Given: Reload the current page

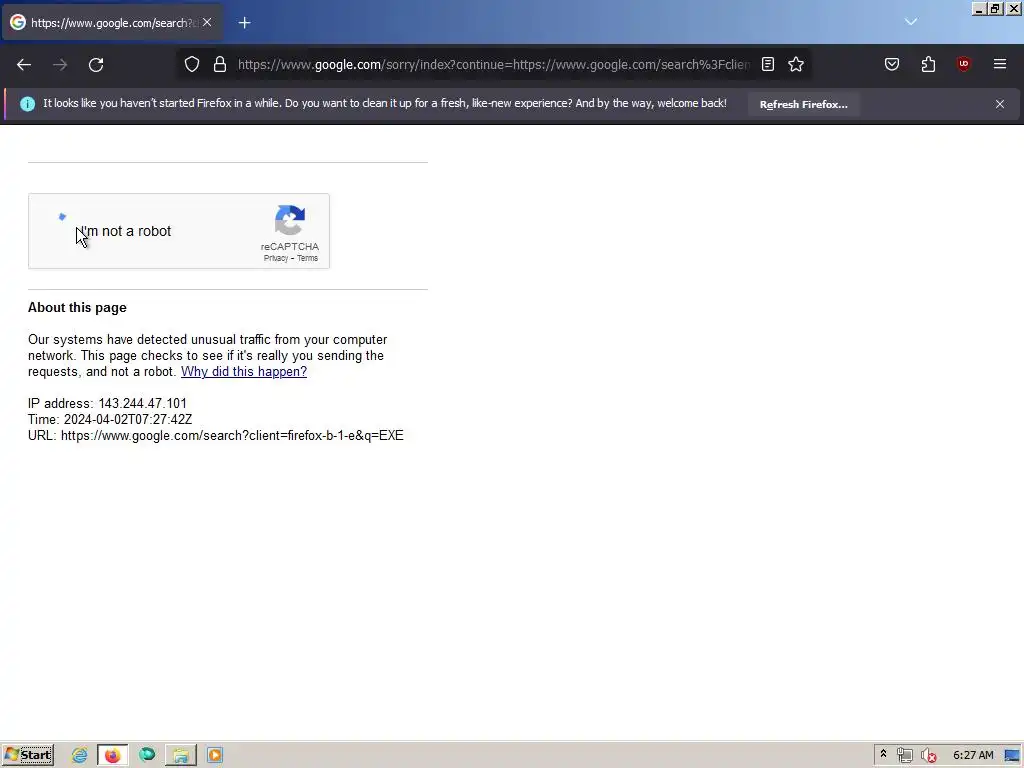Looking at the screenshot, I should pos(96,65).
